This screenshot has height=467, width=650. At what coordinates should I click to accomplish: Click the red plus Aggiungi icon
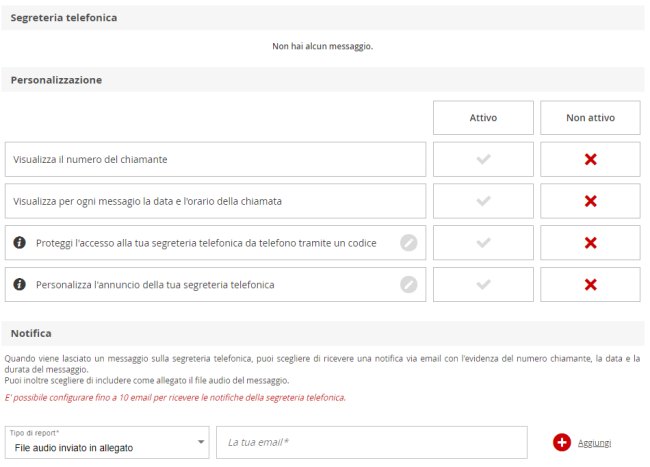pyautogui.click(x=562, y=443)
